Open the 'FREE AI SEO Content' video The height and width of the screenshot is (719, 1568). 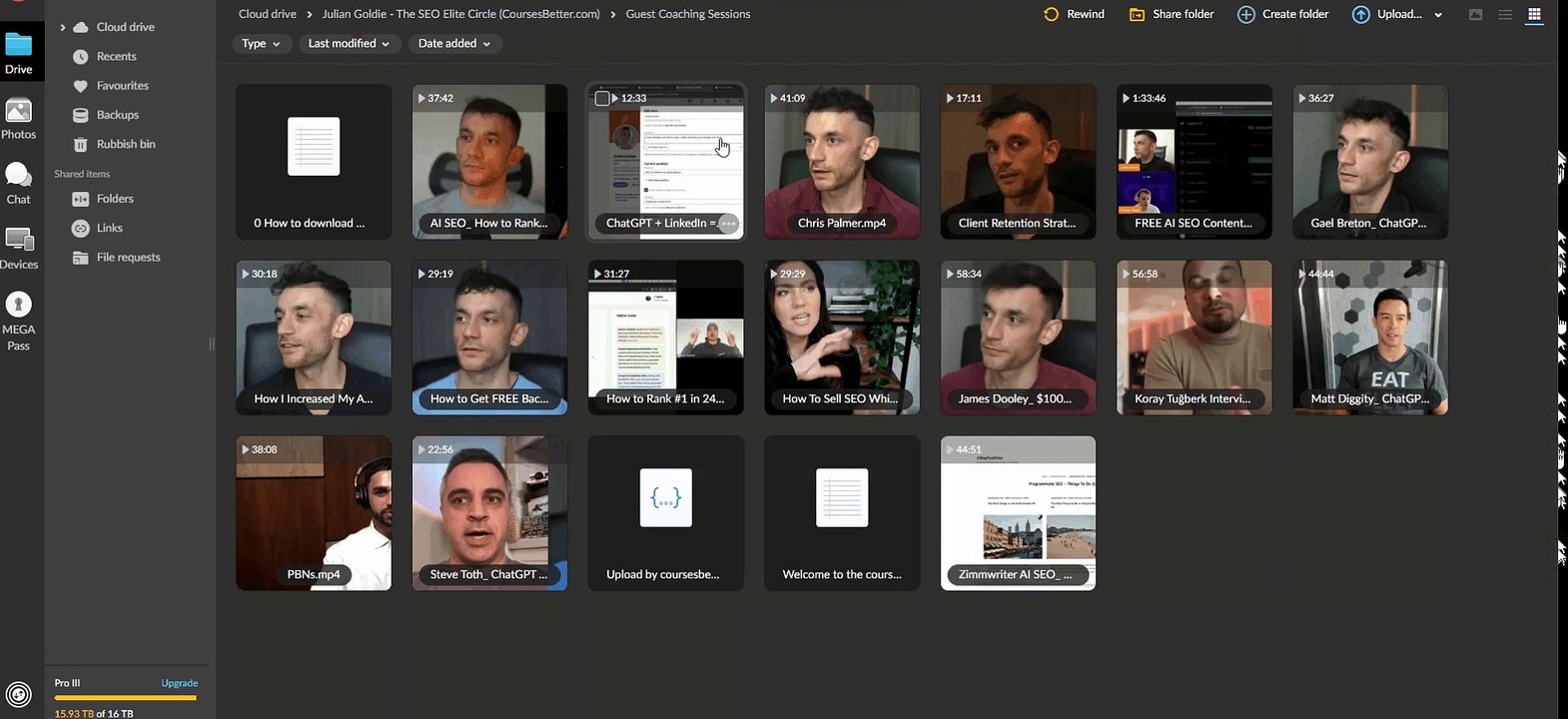1194,162
